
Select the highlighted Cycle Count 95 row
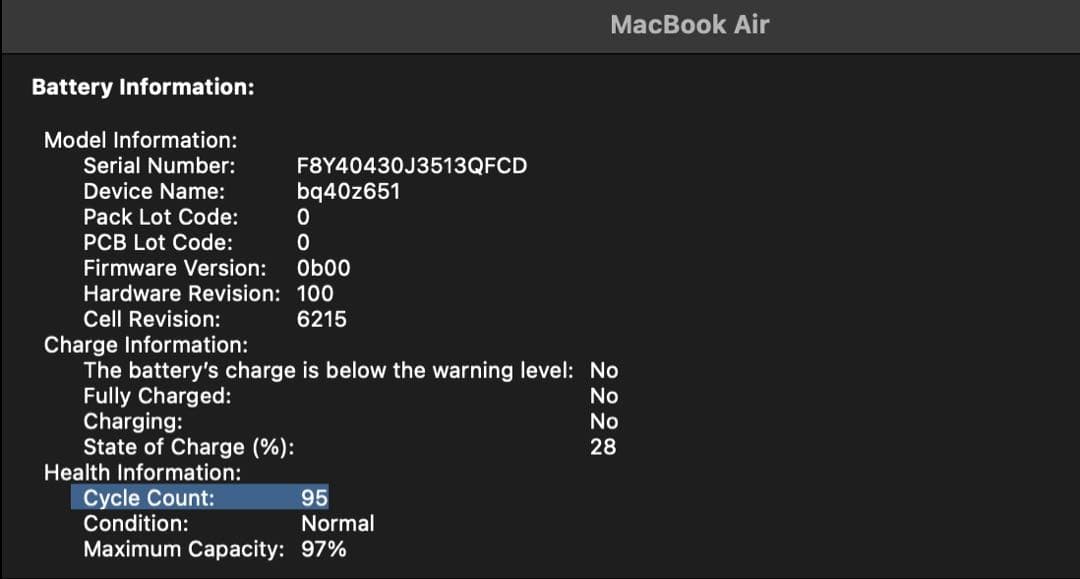200,497
